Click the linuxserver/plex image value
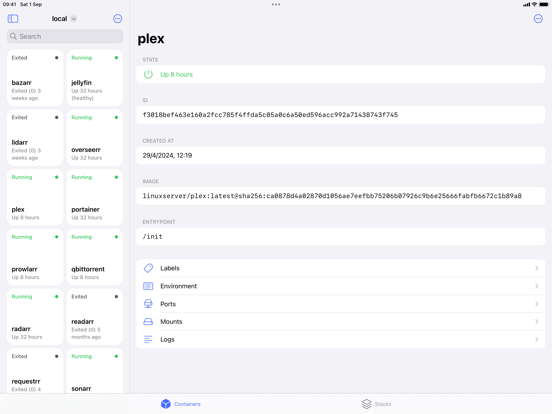Image resolution: width=552 pixels, height=414 pixels. pyautogui.click(x=332, y=196)
